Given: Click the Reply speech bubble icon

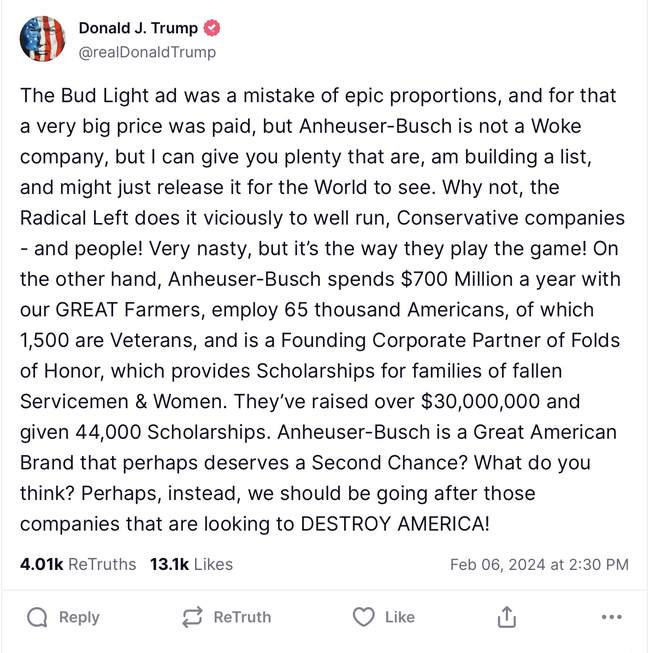Looking at the screenshot, I should 37,617.
